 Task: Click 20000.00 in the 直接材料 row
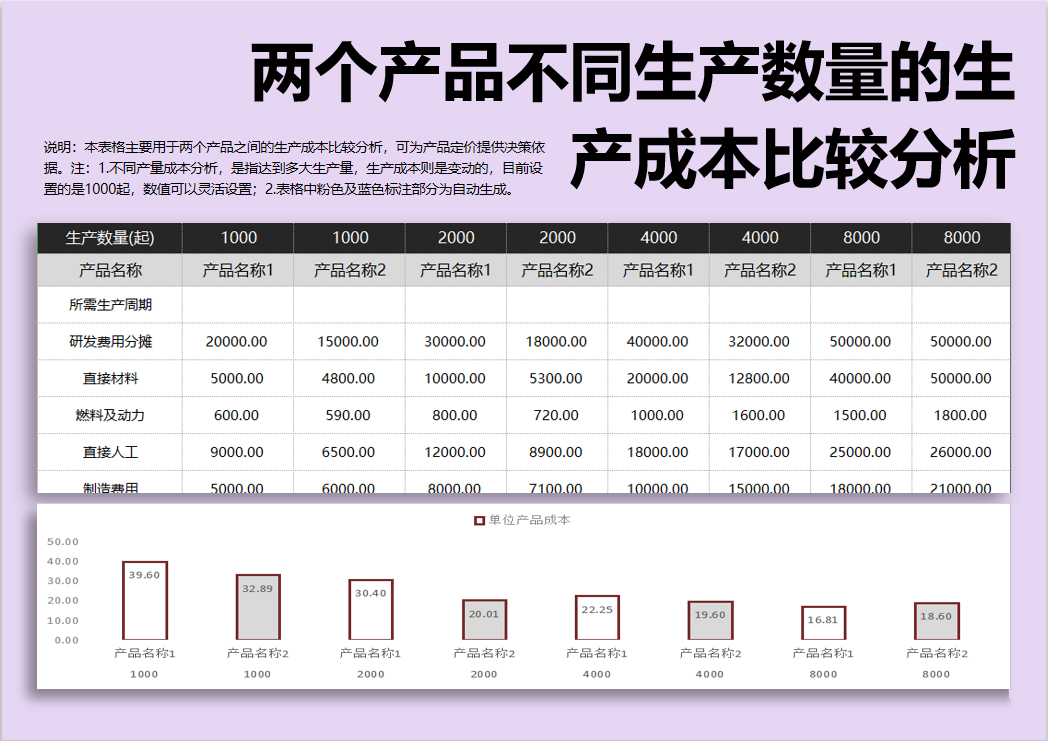[x=658, y=378]
